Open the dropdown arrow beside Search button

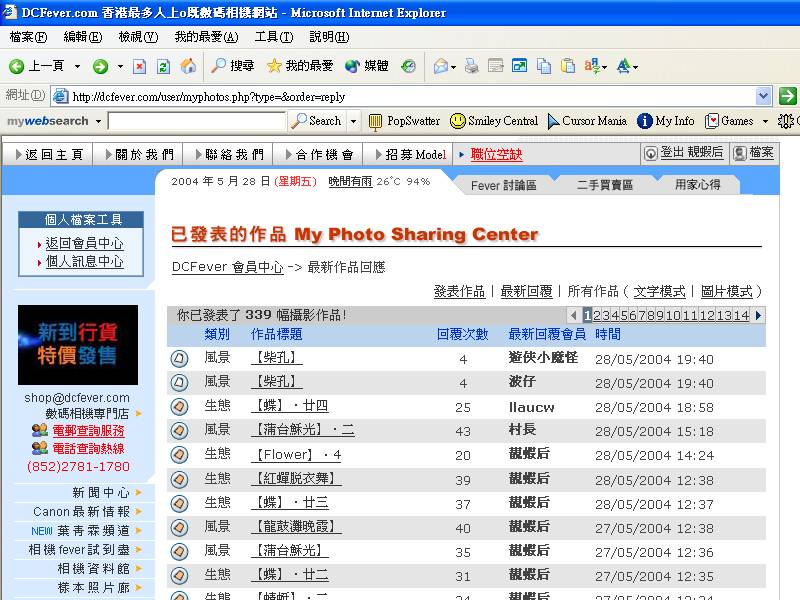click(353, 121)
